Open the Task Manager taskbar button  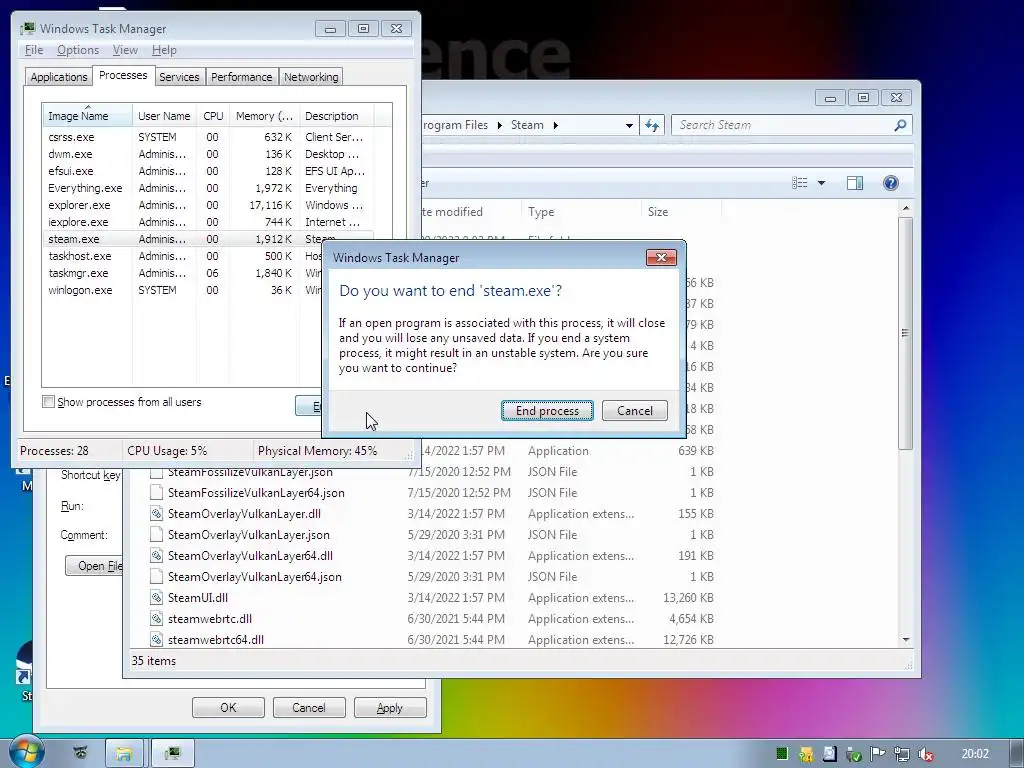(172, 754)
